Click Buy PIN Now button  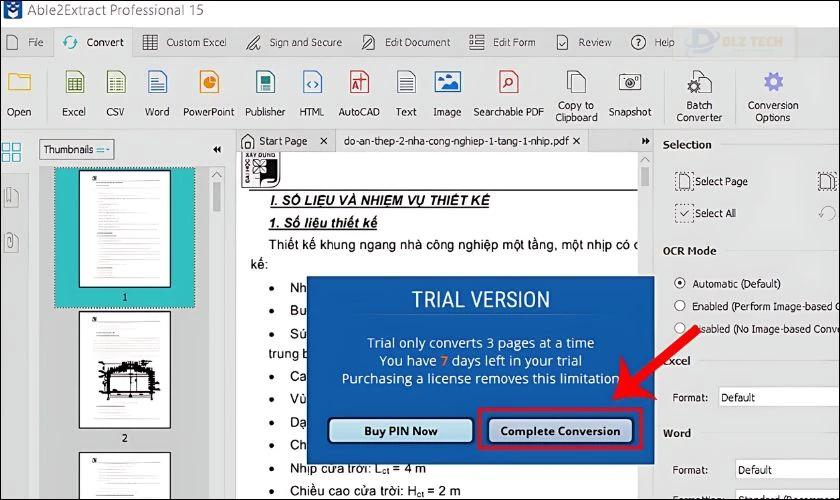pyautogui.click(x=401, y=431)
